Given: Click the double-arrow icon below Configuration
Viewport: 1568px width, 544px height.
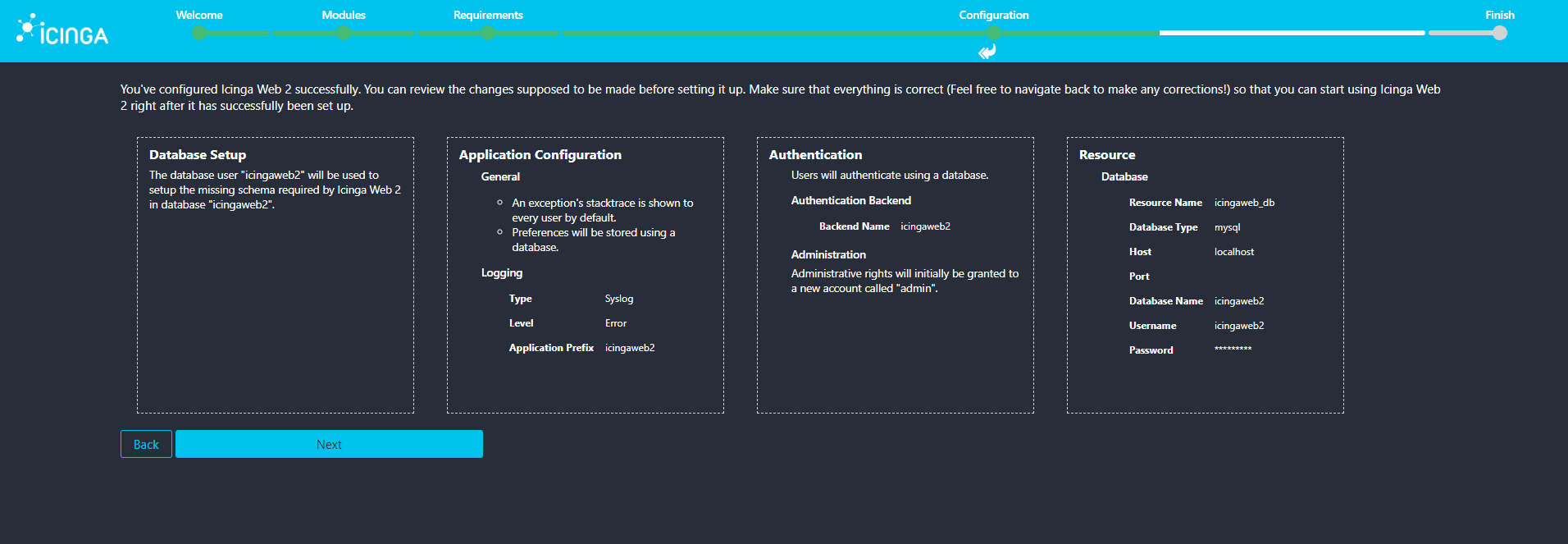Looking at the screenshot, I should click(x=987, y=52).
